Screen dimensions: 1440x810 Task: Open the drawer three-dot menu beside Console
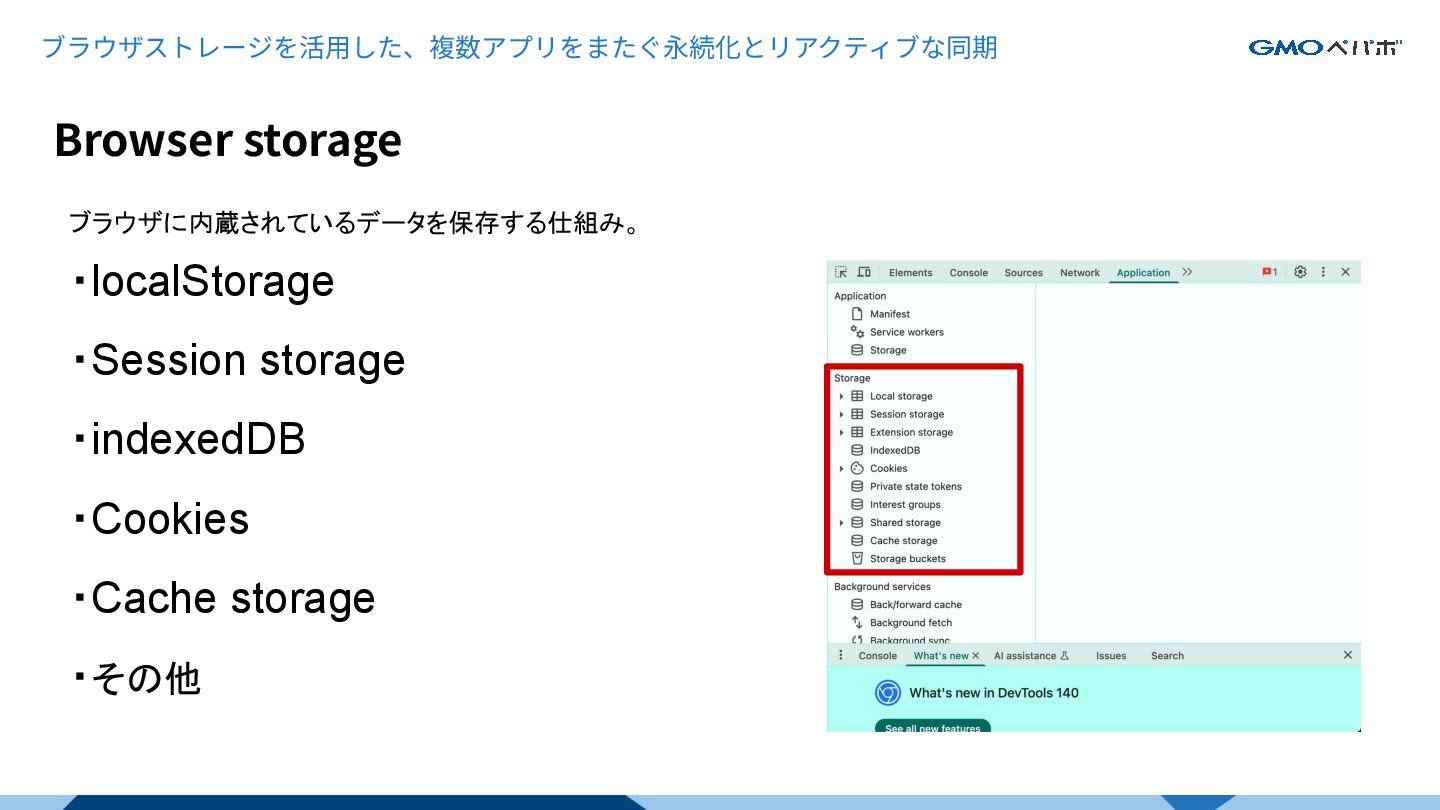(840, 655)
